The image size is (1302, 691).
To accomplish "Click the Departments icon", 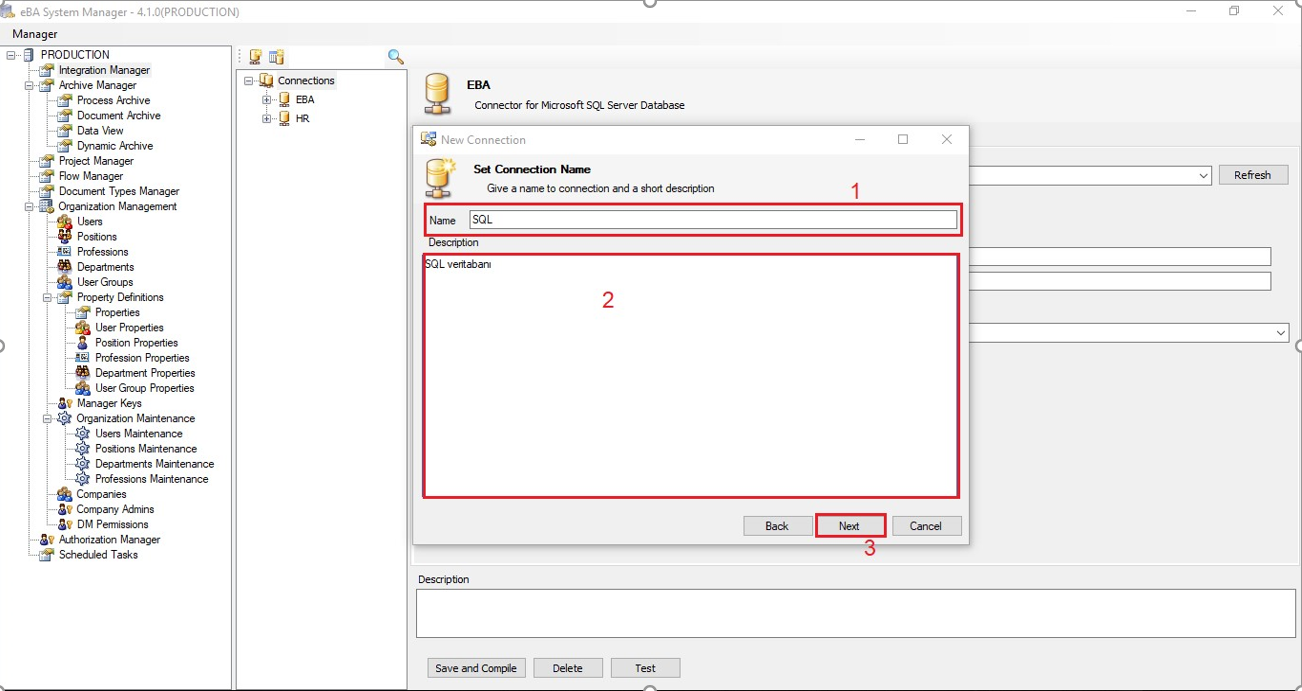I will 65,267.
